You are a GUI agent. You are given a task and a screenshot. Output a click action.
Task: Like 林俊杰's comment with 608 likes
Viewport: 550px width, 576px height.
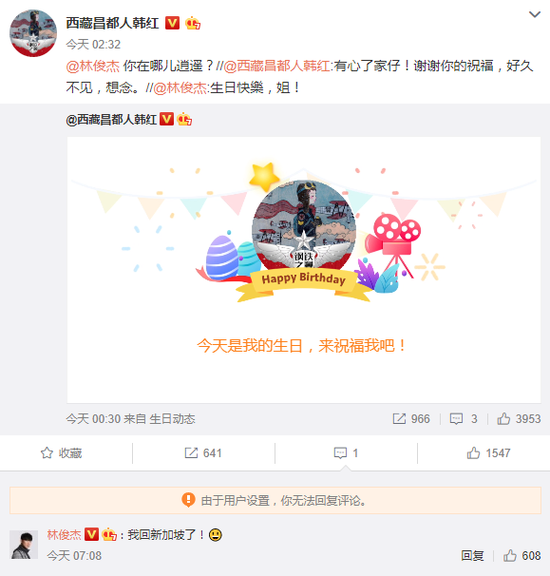click(x=522, y=556)
